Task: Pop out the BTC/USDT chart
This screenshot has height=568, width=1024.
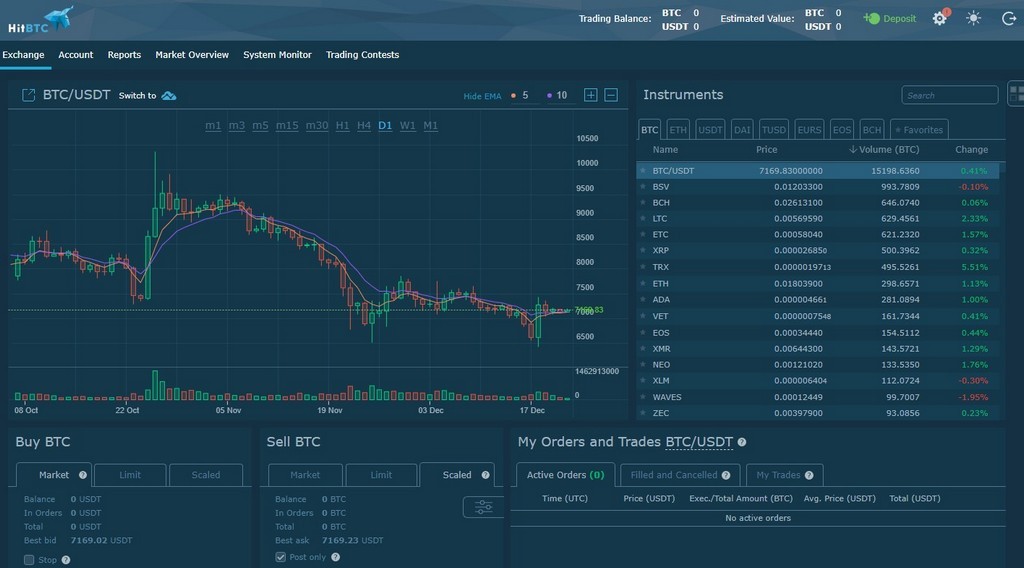Action: tap(28, 95)
